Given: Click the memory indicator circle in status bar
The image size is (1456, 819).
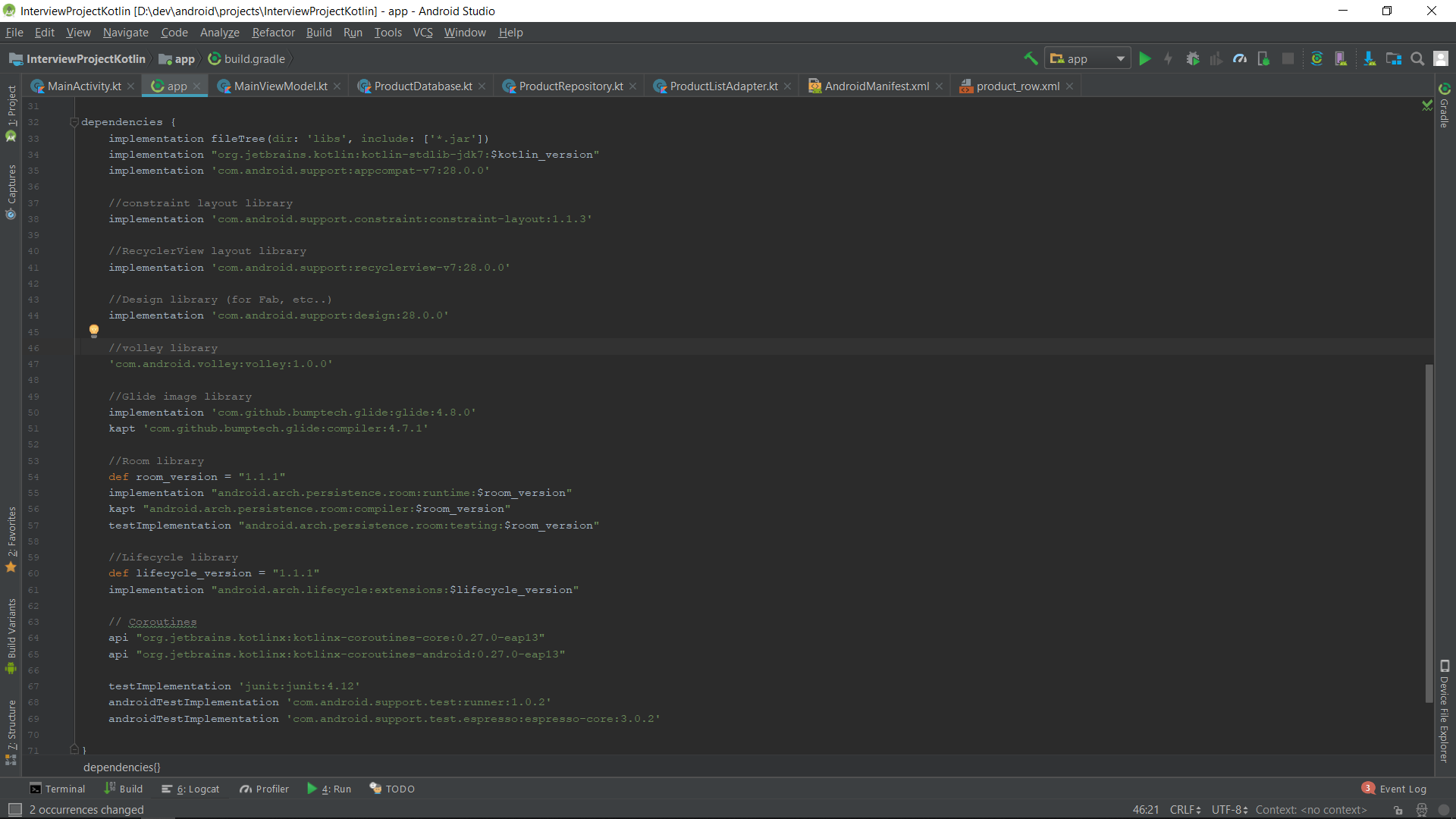Looking at the screenshot, I should (x=1444, y=810).
